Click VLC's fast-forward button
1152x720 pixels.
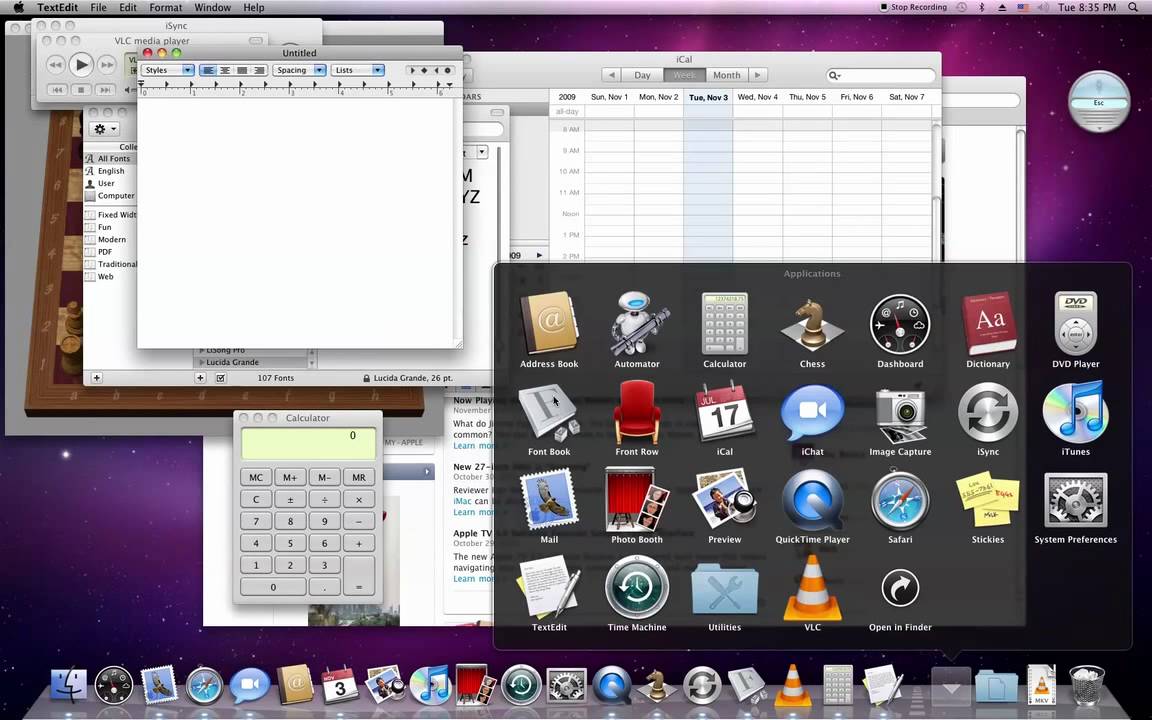click(x=107, y=65)
